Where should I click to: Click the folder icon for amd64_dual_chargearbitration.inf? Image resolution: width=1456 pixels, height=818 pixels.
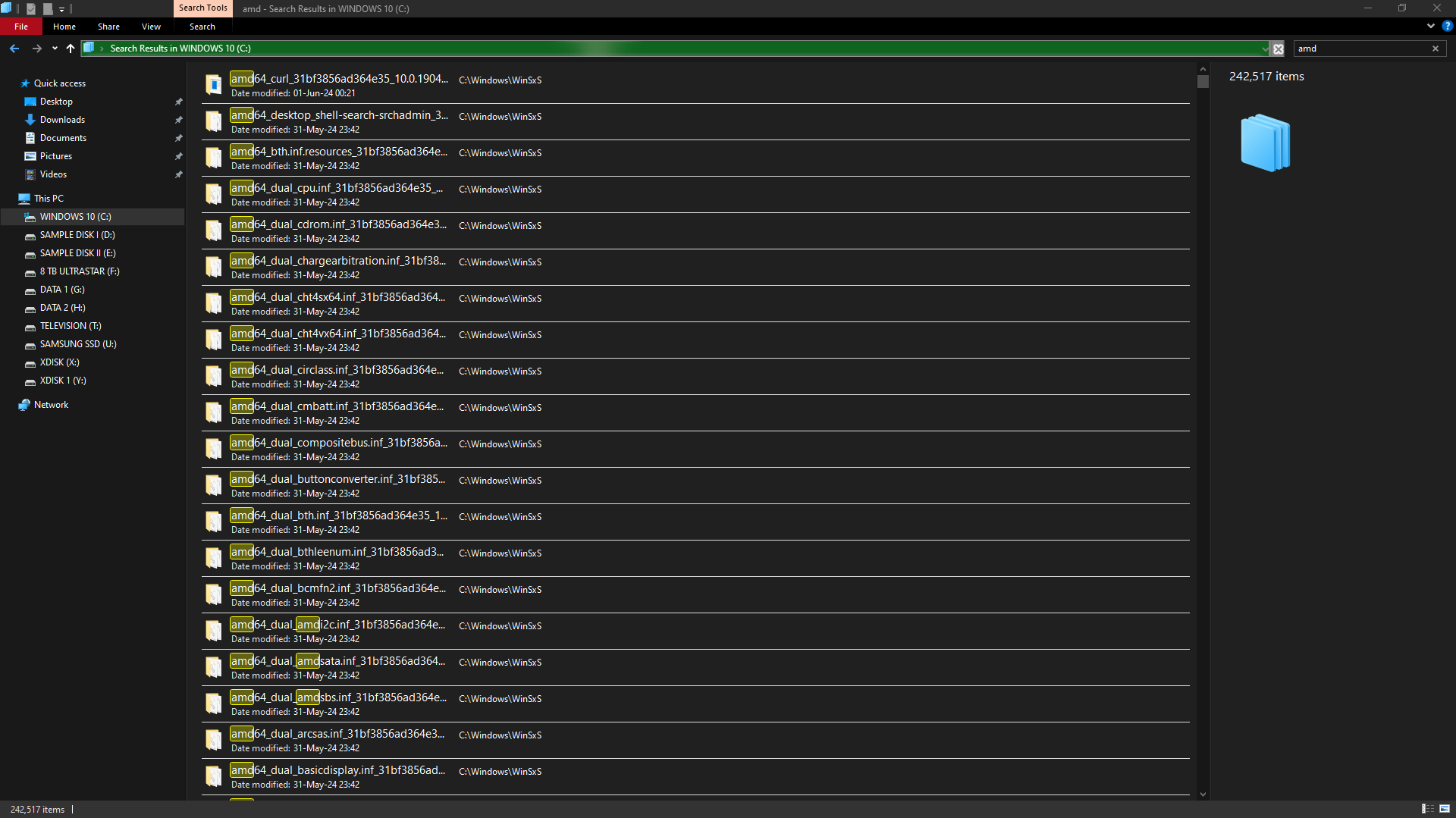[214, 267]
